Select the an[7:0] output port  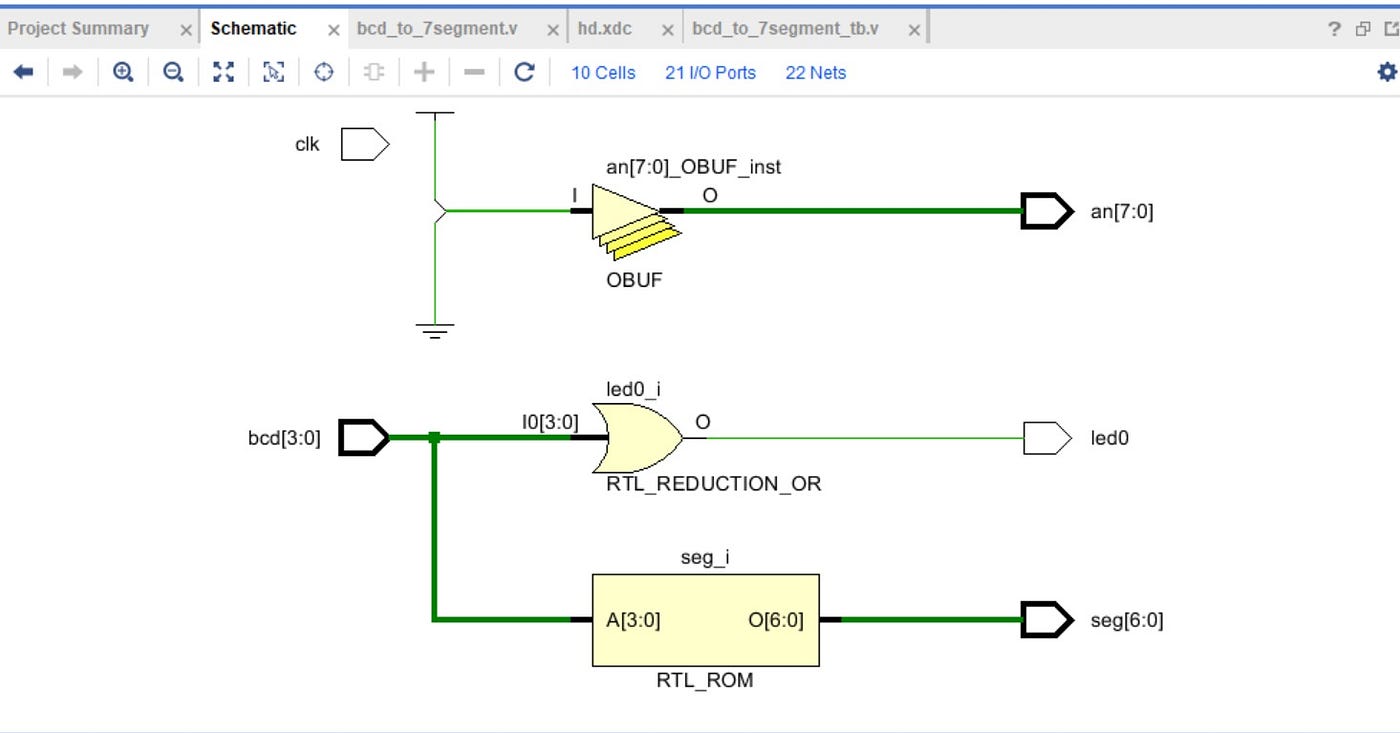[x=1047, y=211]
